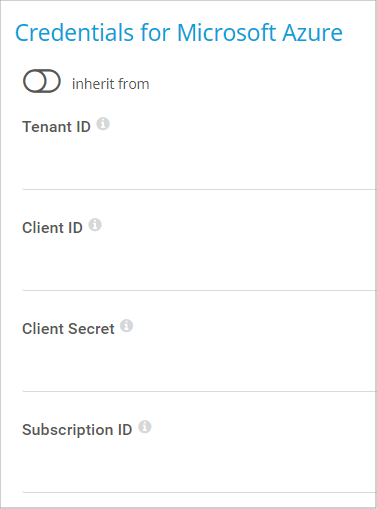
Task: Click the underline of the Client ID field
Action: [199, 290]
